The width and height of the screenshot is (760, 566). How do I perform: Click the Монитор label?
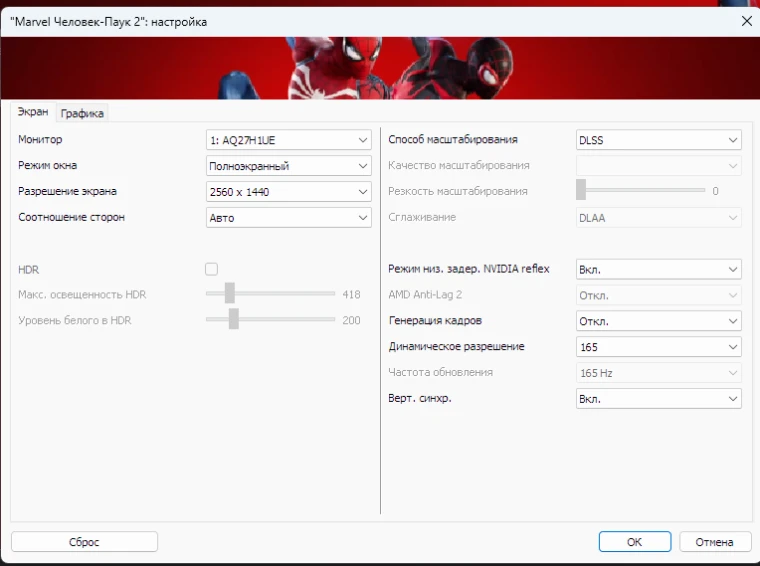click(x=40, y=140)
